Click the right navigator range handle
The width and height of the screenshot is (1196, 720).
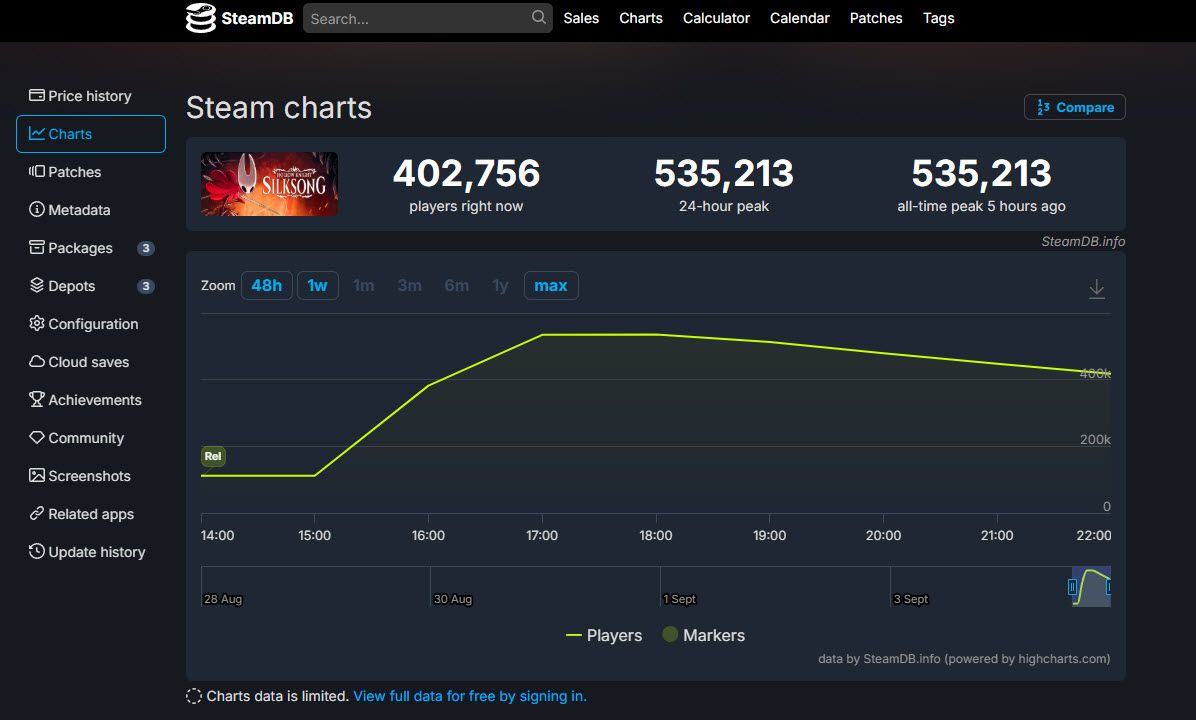coord(1108,587)
